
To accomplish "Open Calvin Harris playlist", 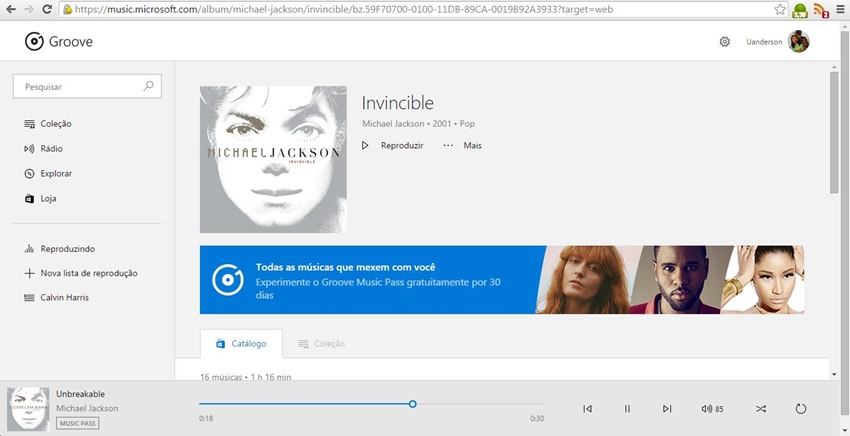I will tap(56, 297).
